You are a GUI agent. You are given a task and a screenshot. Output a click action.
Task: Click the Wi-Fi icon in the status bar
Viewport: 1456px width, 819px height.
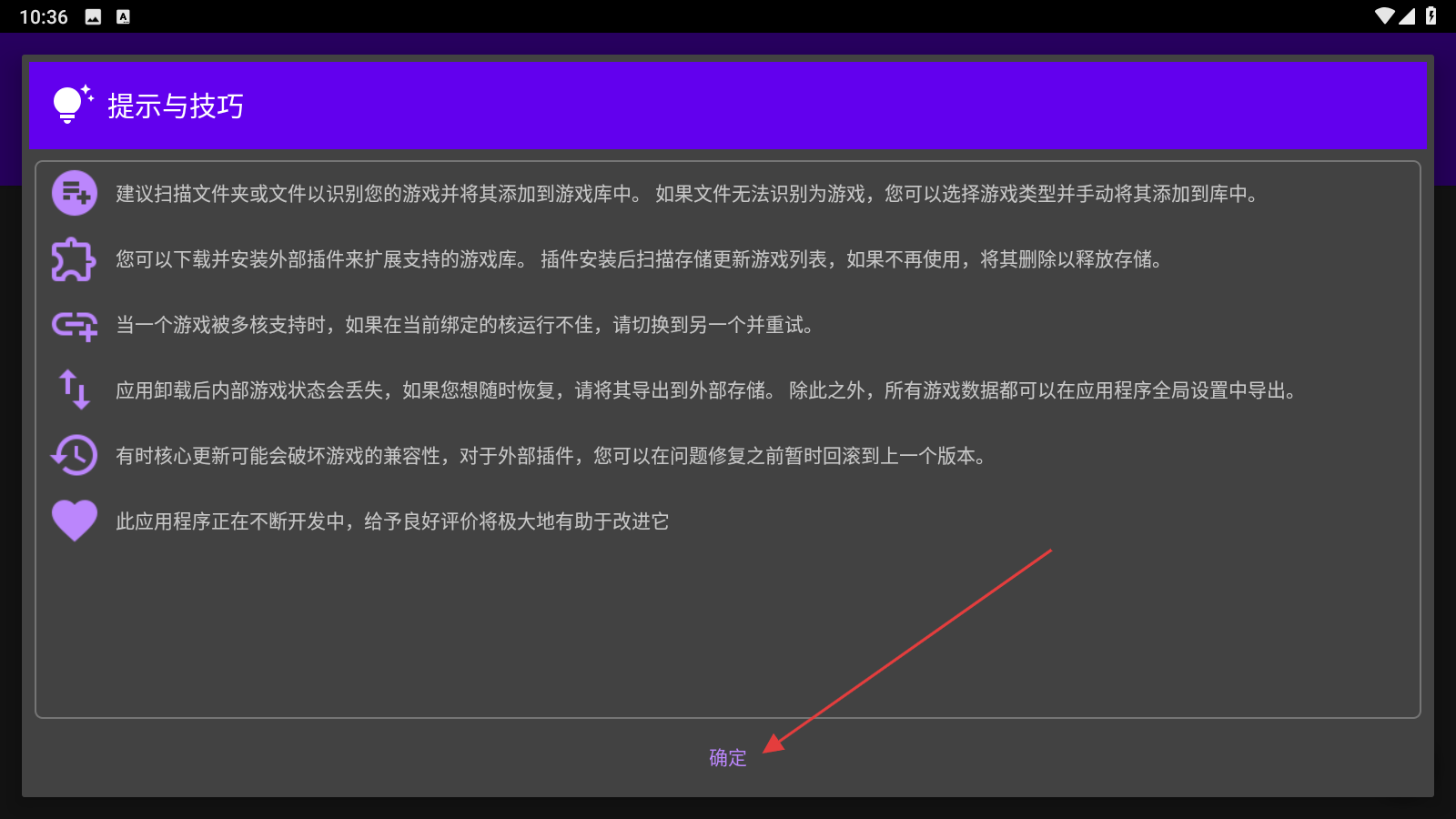[x=1386, y=15]
